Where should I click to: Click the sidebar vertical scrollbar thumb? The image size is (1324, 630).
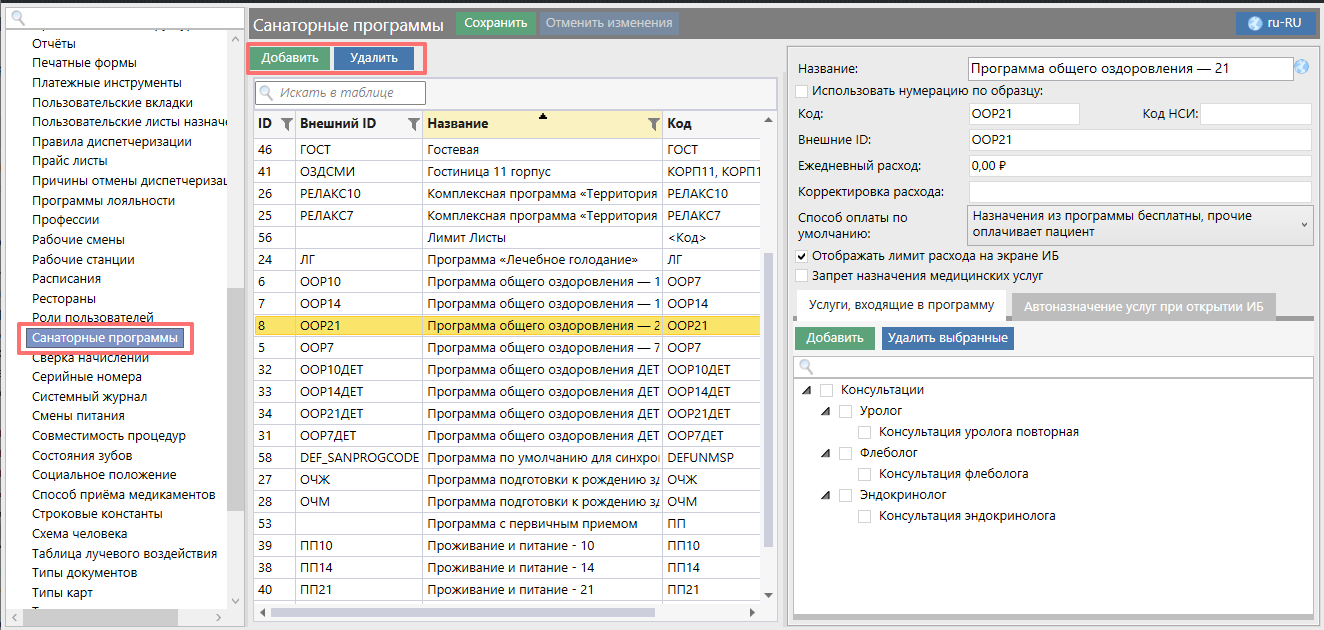pos(235,400)
